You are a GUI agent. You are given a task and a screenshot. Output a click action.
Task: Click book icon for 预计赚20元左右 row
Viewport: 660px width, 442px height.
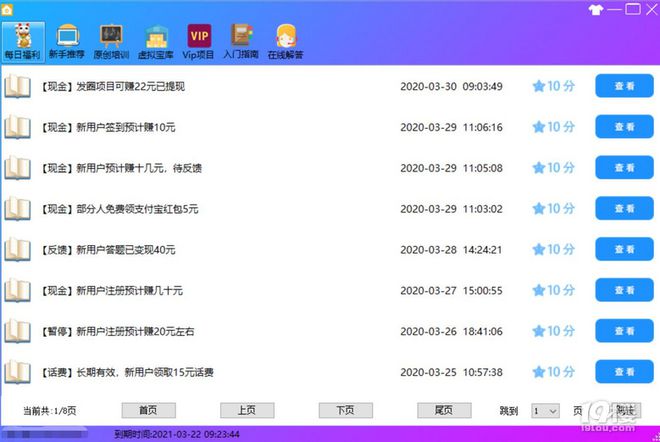coord(17,331)
